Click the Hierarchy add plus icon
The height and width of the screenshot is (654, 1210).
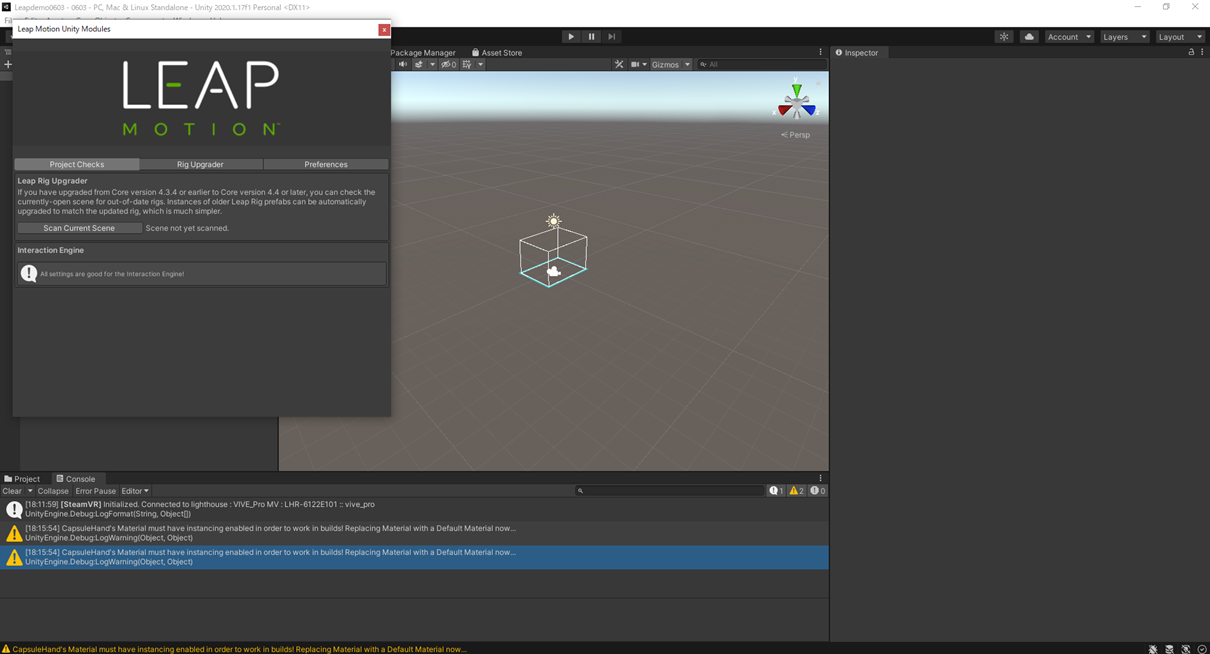8,64
